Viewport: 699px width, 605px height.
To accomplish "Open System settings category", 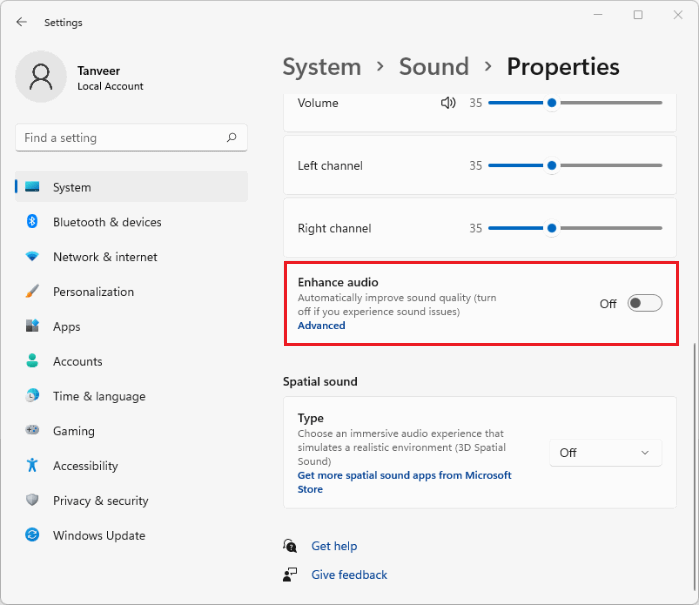I will pos(132,187).
